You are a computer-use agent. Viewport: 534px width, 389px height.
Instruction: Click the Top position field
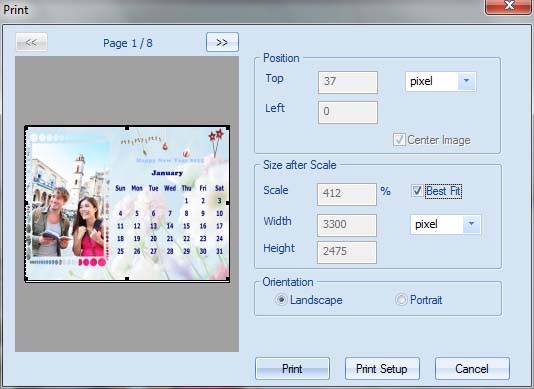[348, 82]
